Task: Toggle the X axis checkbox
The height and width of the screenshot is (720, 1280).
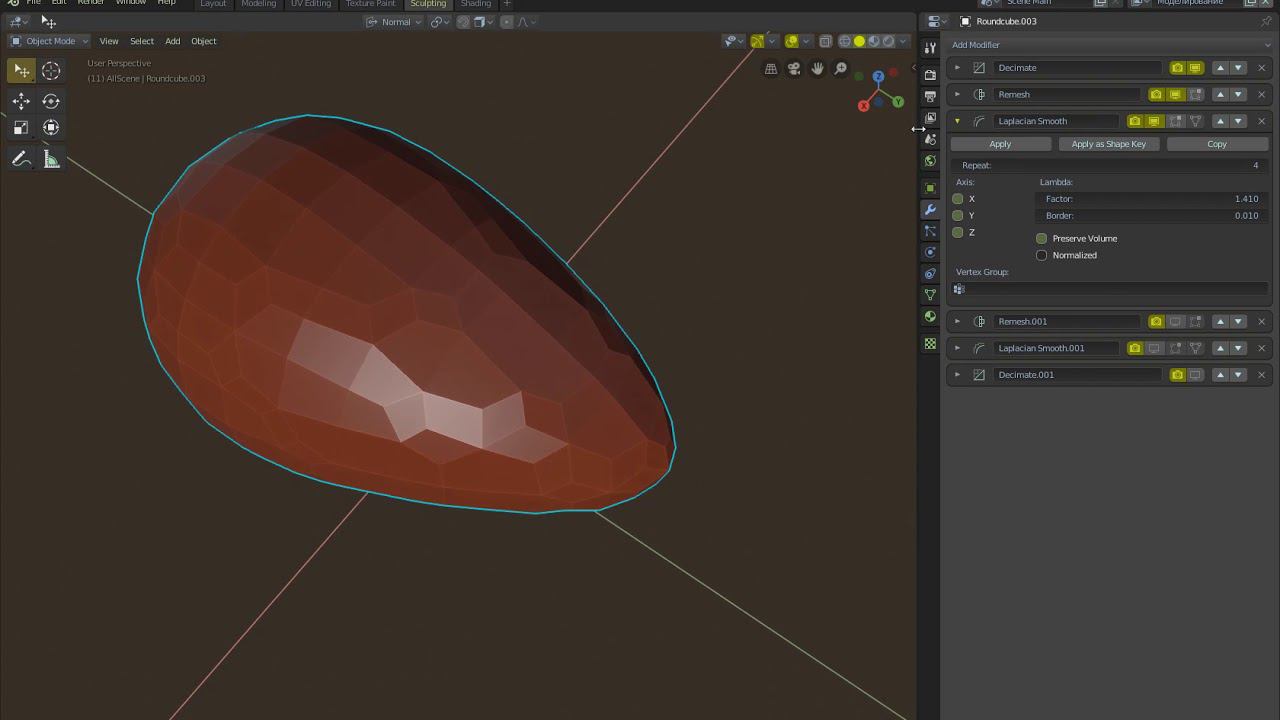Action: 958,199
